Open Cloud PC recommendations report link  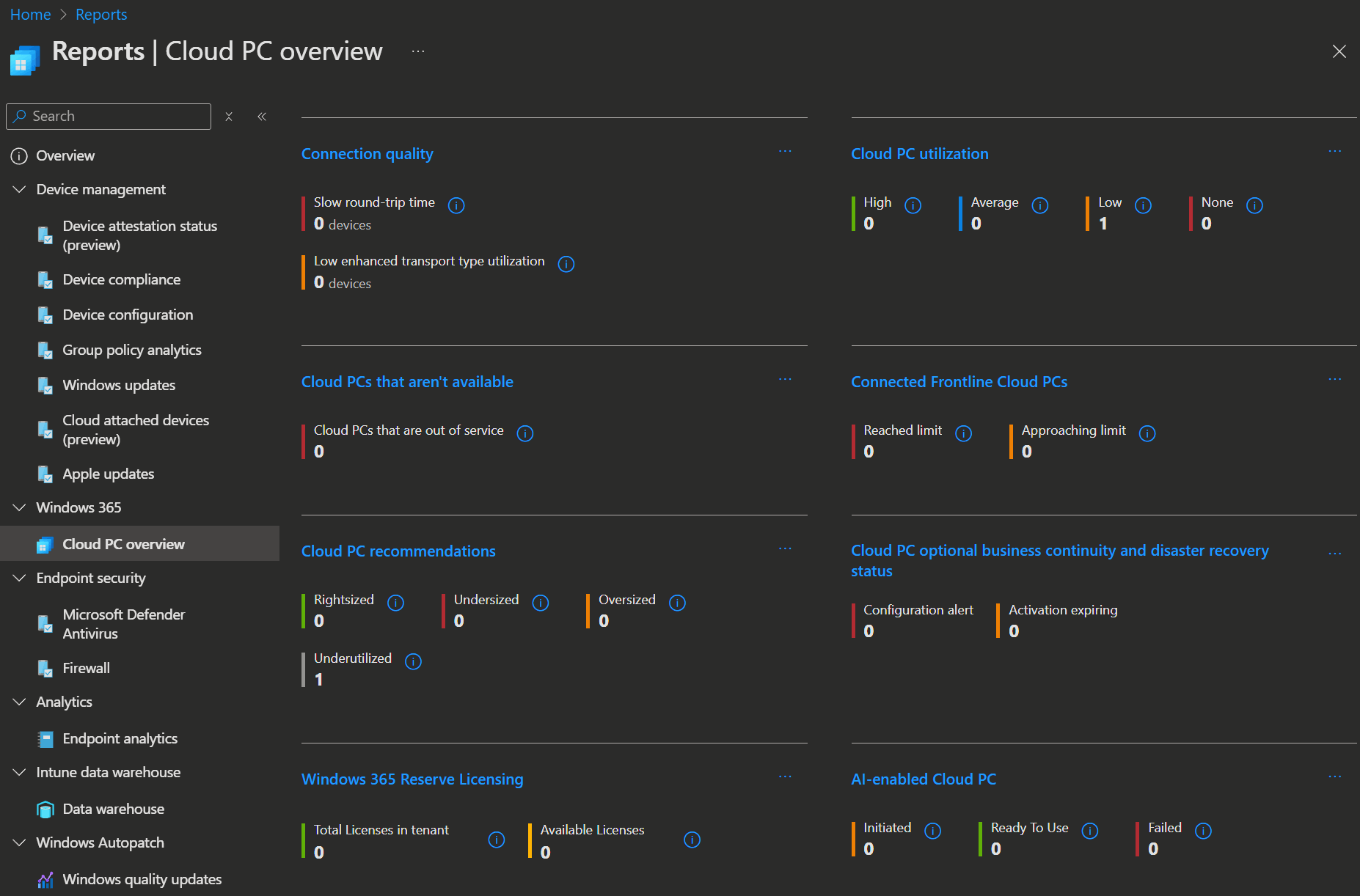398,551
